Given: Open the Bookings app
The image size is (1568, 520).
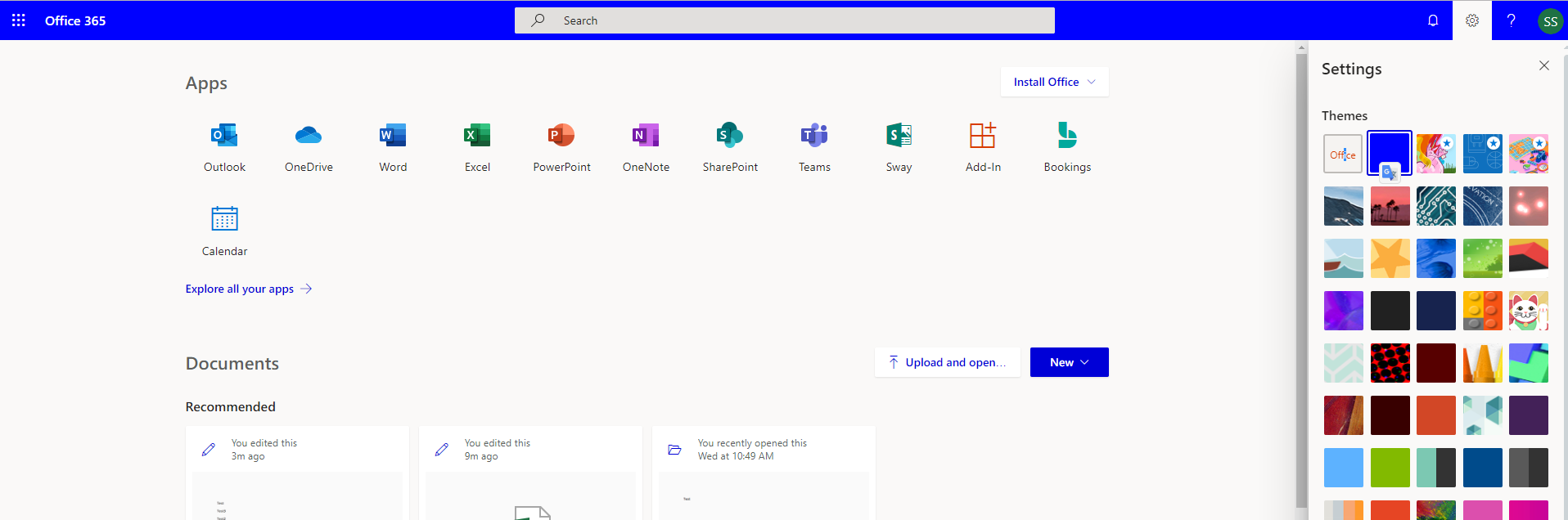Looking at the screenshot, I should point(1067,147).
